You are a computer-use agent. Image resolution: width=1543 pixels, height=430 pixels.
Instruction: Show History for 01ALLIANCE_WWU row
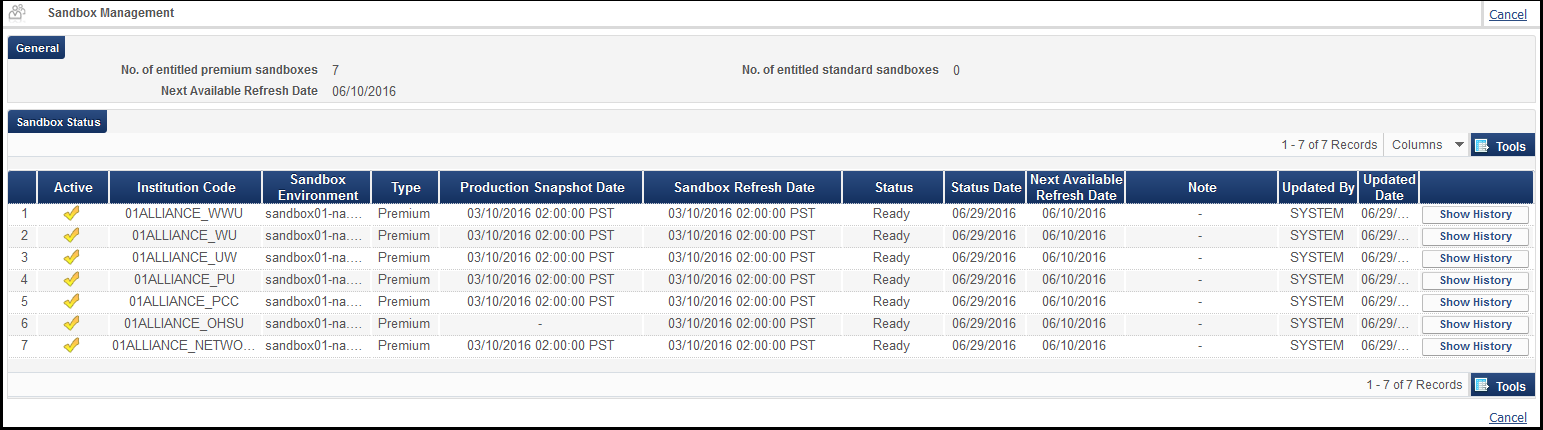pyautogui.click(x=1475, y=214)
